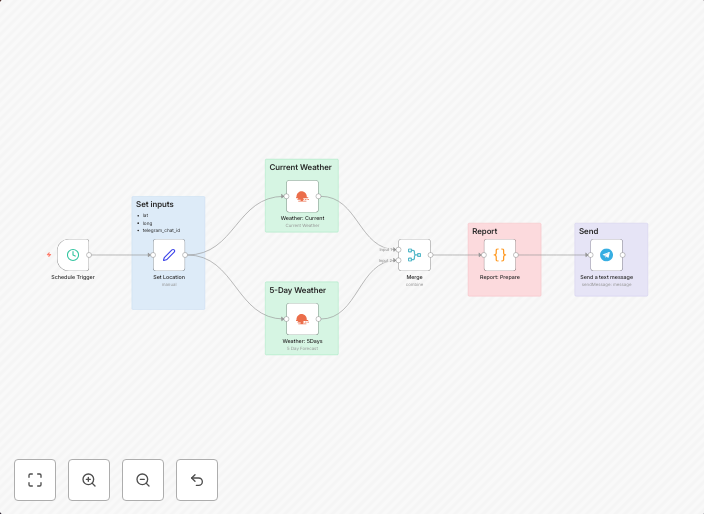Zoom out of the workflow canvas
The image size is (704, 514).
click(143, 480)
